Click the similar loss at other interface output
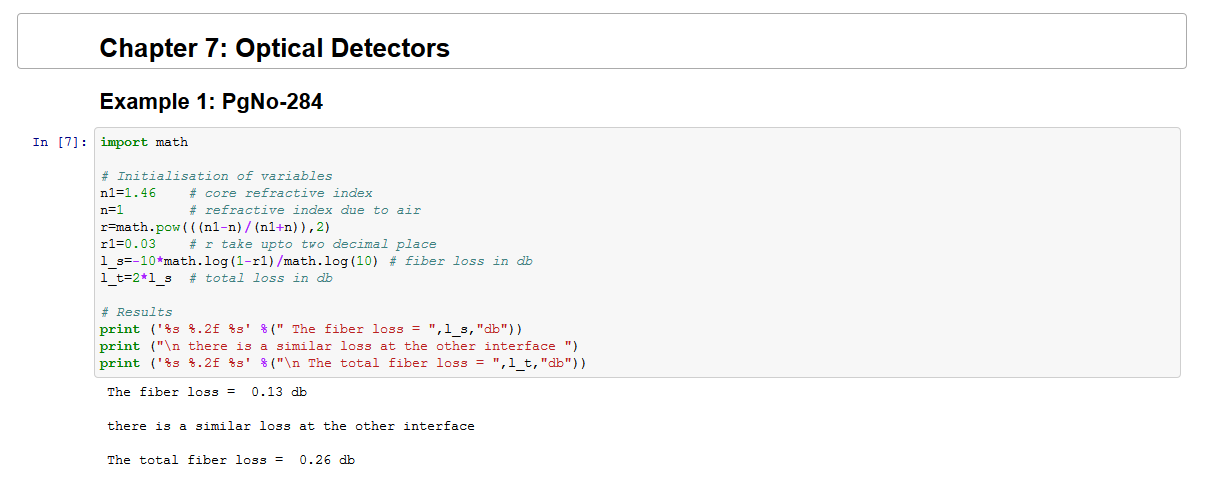Screen dimensions: 1228x478 291,426
